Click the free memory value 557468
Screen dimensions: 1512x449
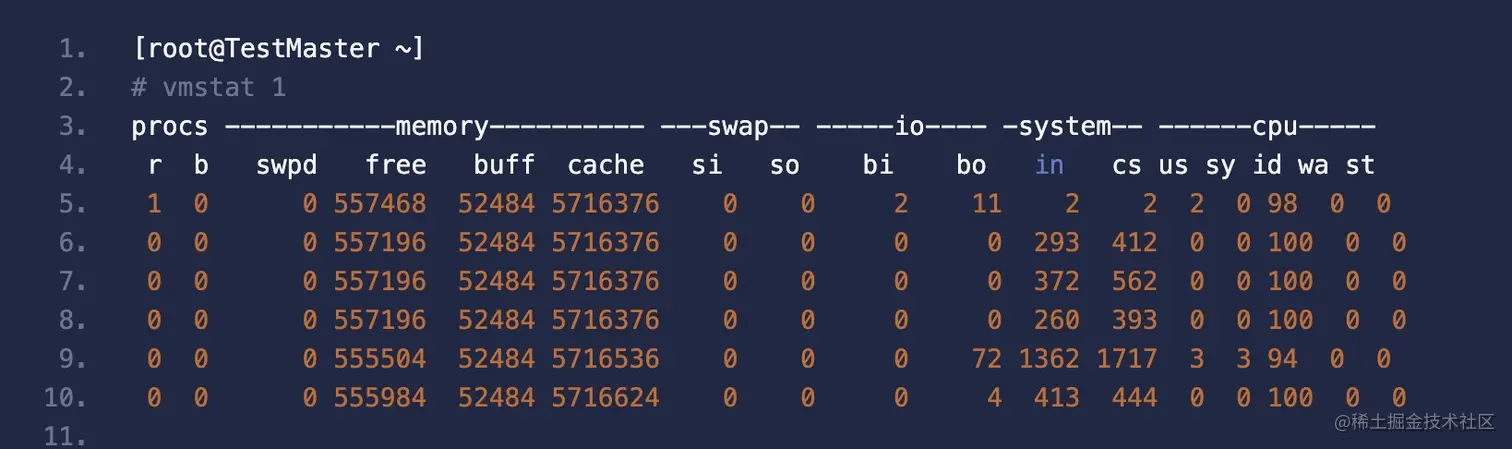(380, 204)
